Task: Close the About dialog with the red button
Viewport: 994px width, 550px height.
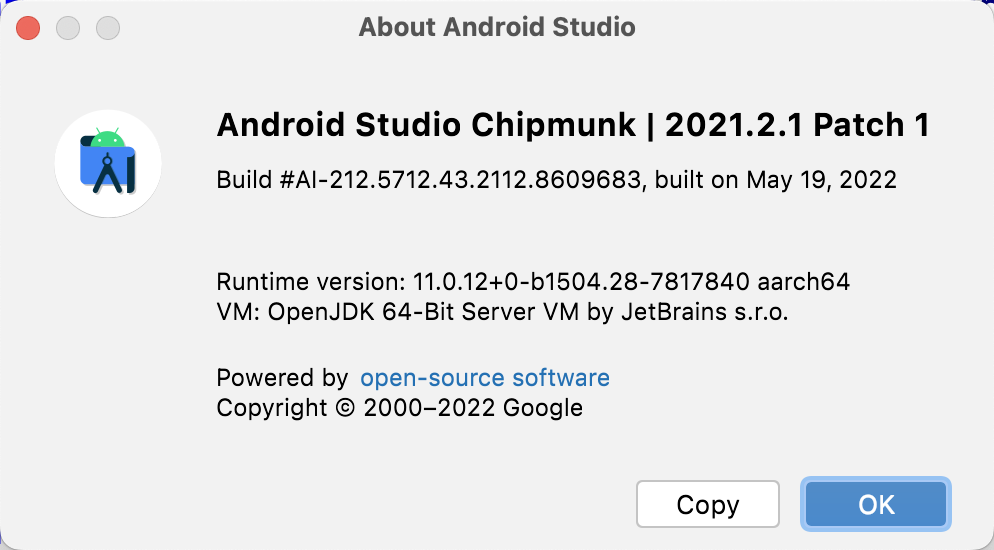Action: [x=28, y=27]
